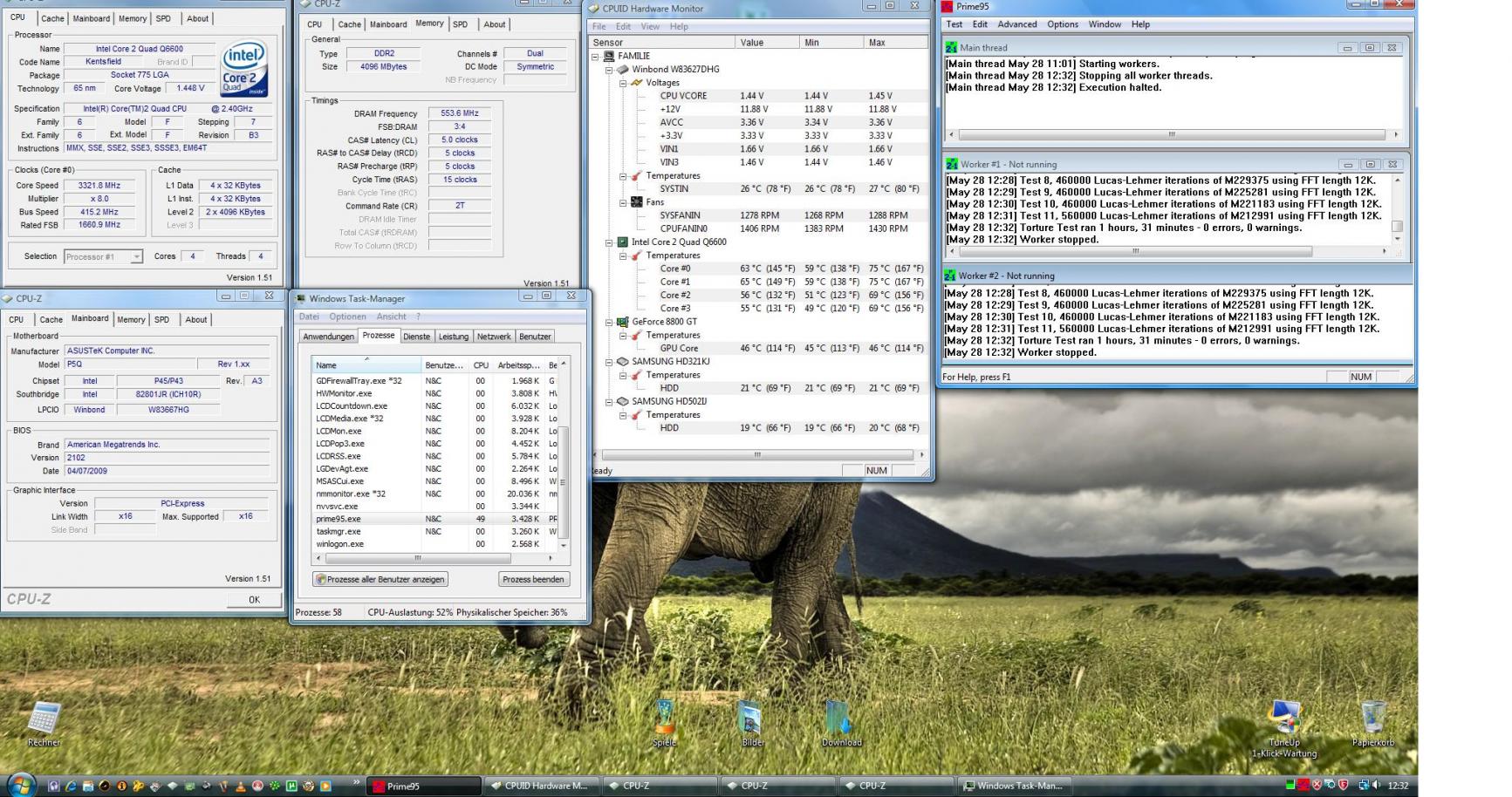
Task: Switch to Leistung tab in Task-Manager
Action: (454, 337)
